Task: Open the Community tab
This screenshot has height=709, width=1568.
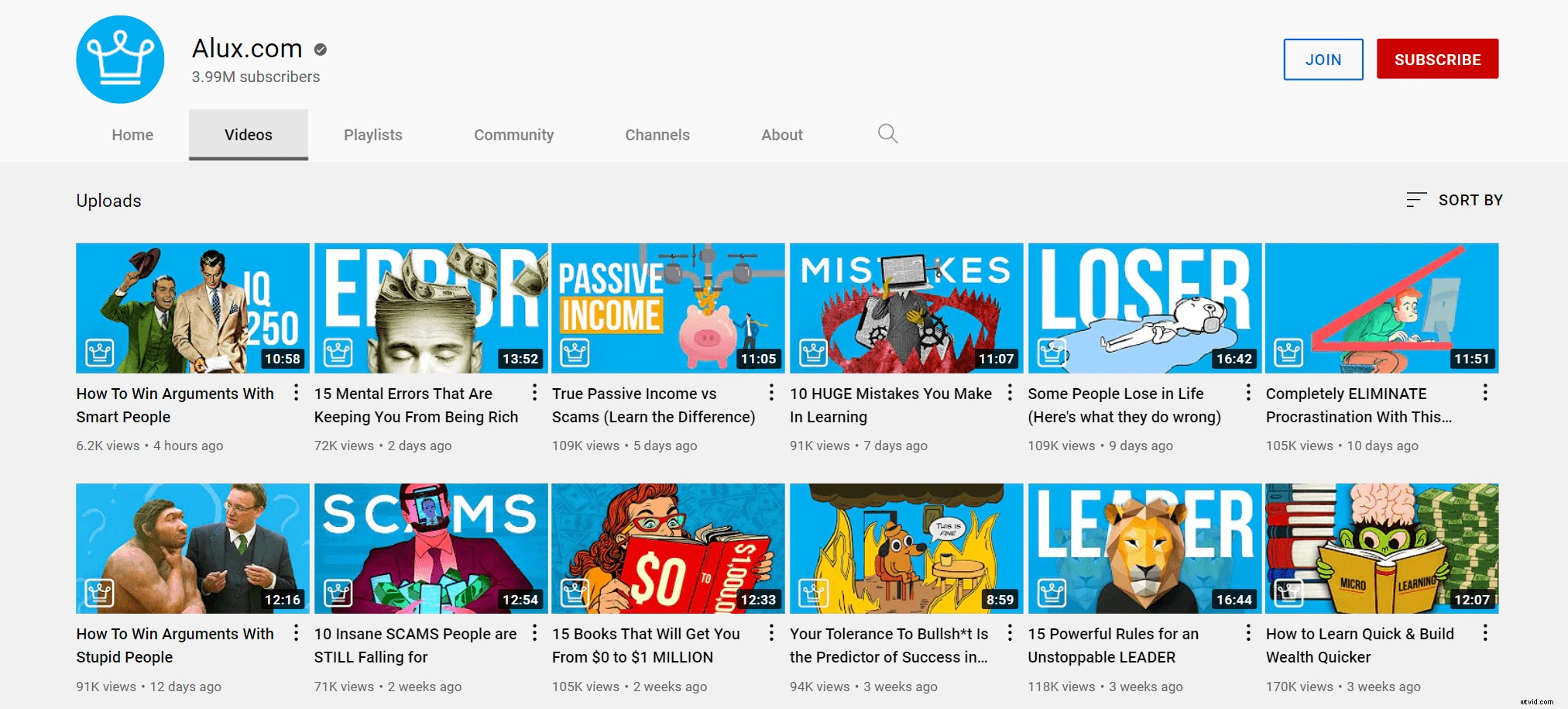Action: tap(513, 134)
